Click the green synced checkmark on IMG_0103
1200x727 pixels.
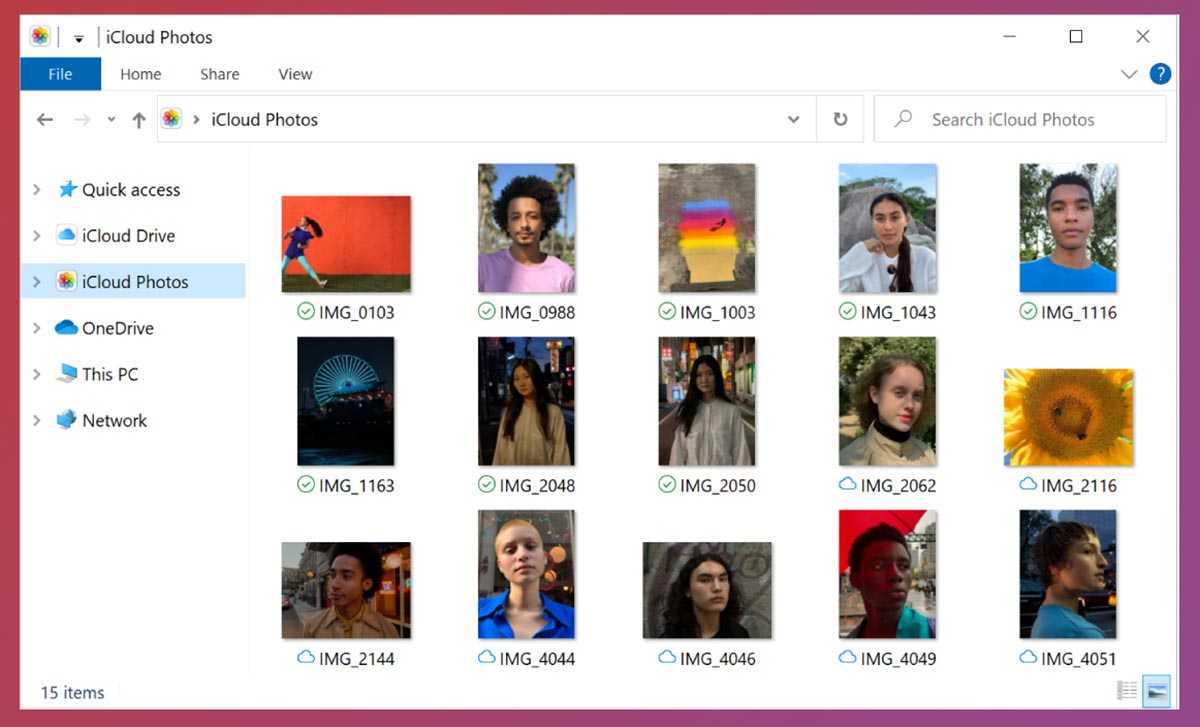point(306,312)
